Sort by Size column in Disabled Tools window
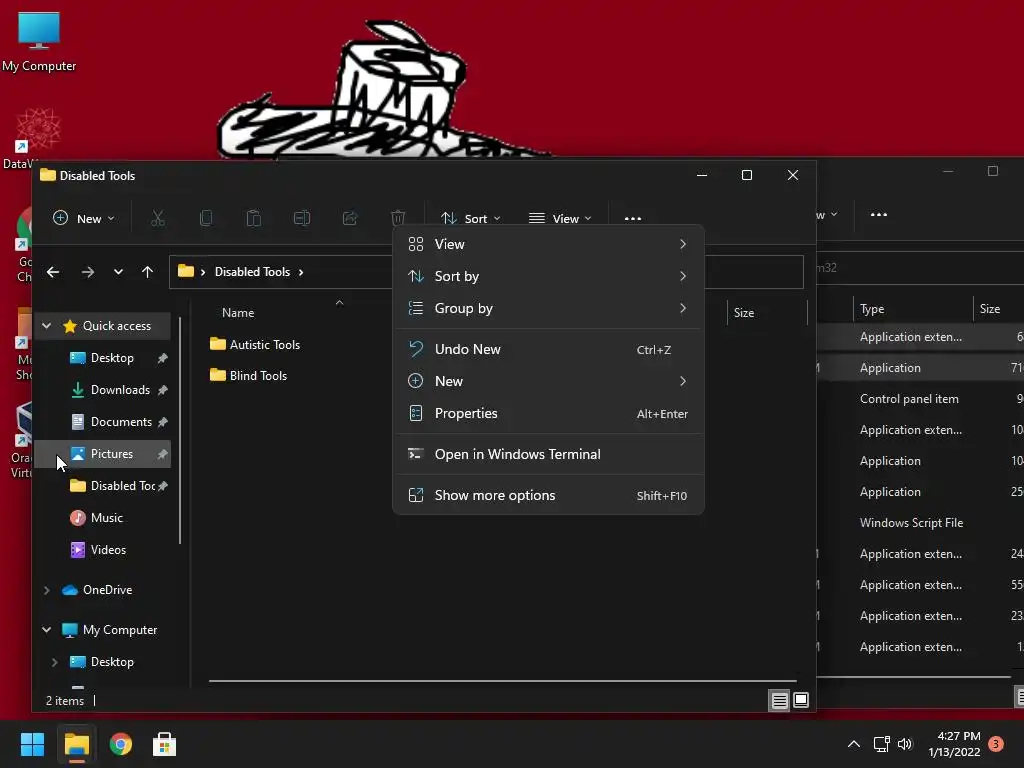 tap(744, 313)
